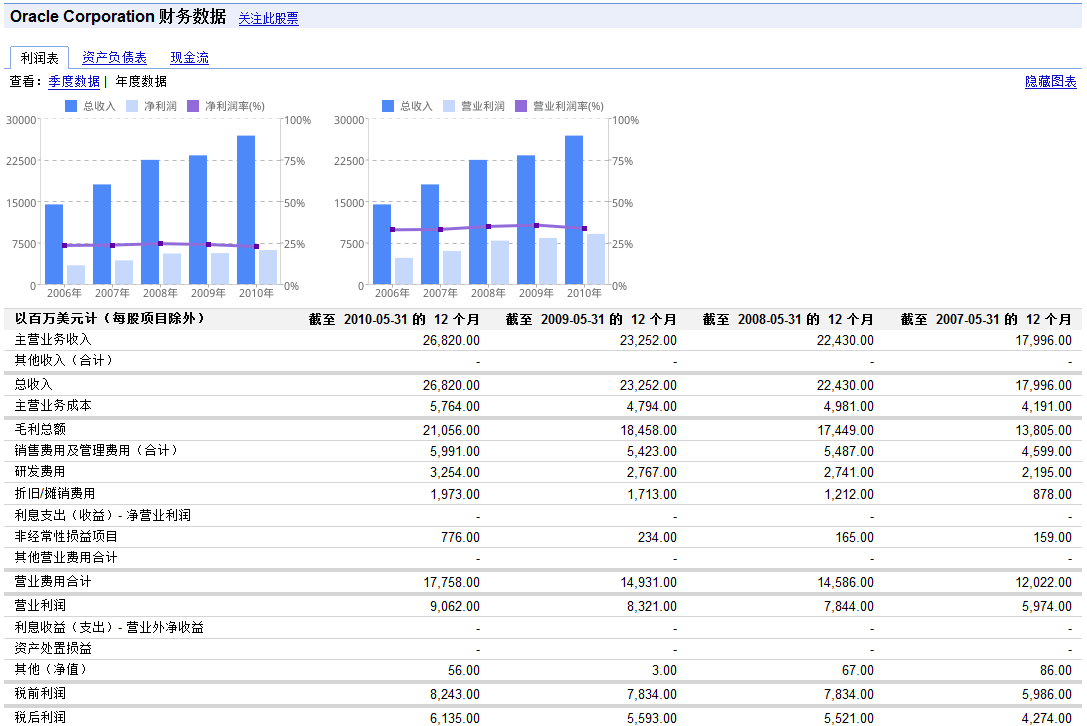
Task: Click the 5,764.00 cost of revenue cell
Action: [455, 406]
